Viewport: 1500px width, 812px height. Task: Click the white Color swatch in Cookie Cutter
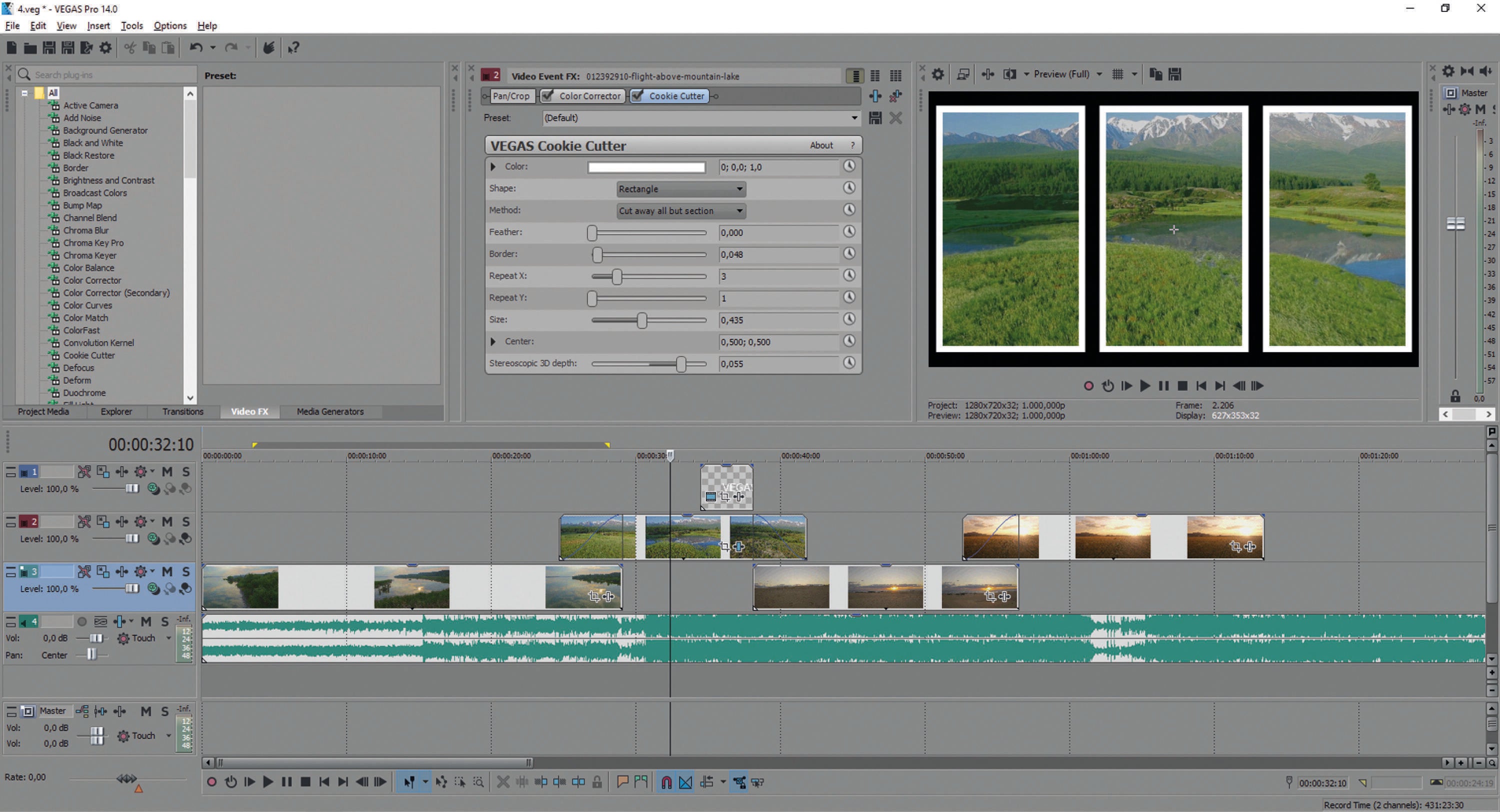click(646, 167)
